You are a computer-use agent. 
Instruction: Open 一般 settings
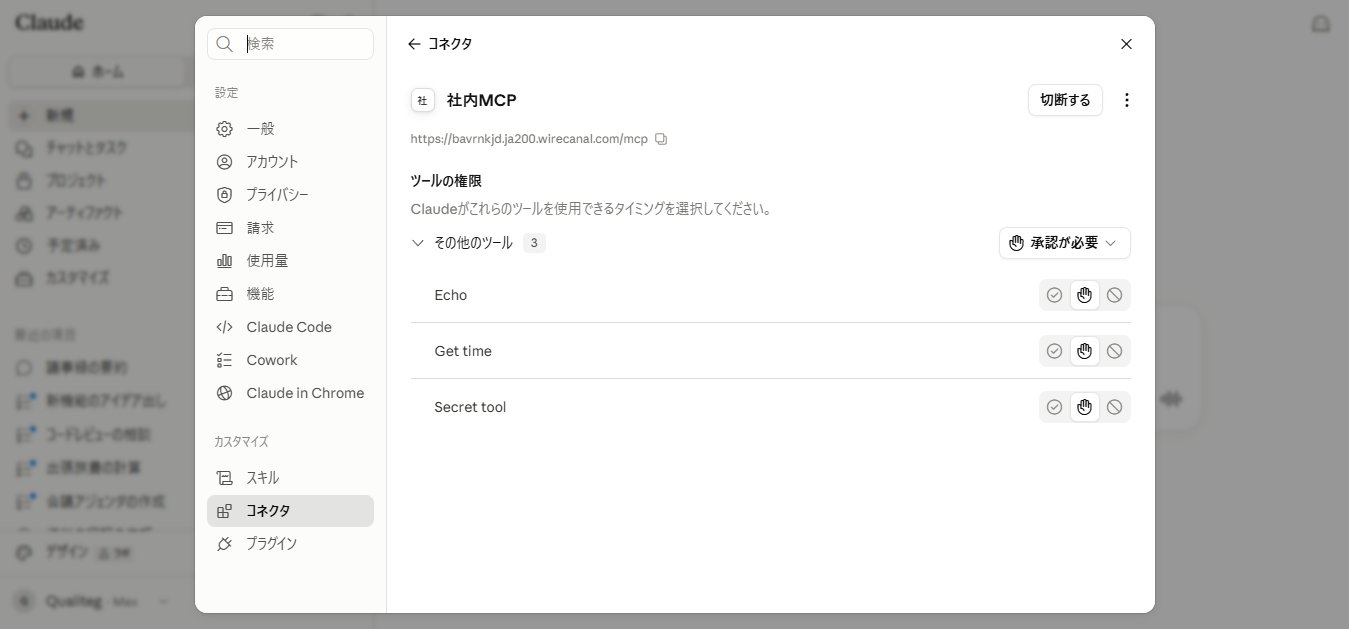click(x=290, y=129)
